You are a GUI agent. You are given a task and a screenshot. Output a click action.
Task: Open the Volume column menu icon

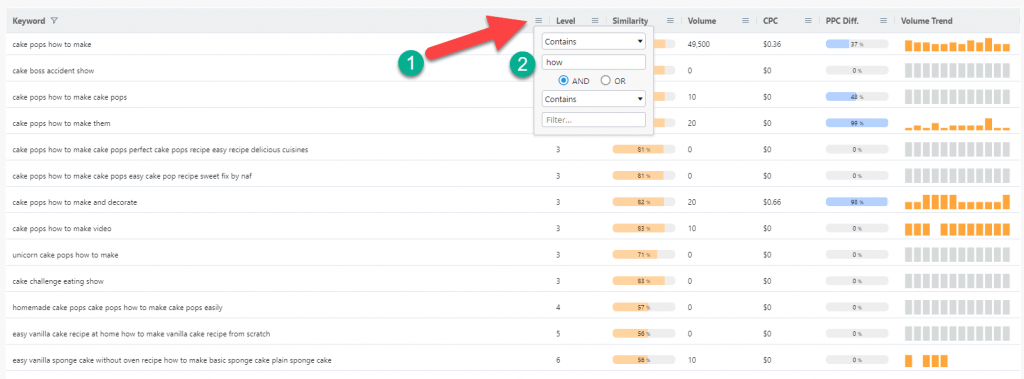pos(745,21)
